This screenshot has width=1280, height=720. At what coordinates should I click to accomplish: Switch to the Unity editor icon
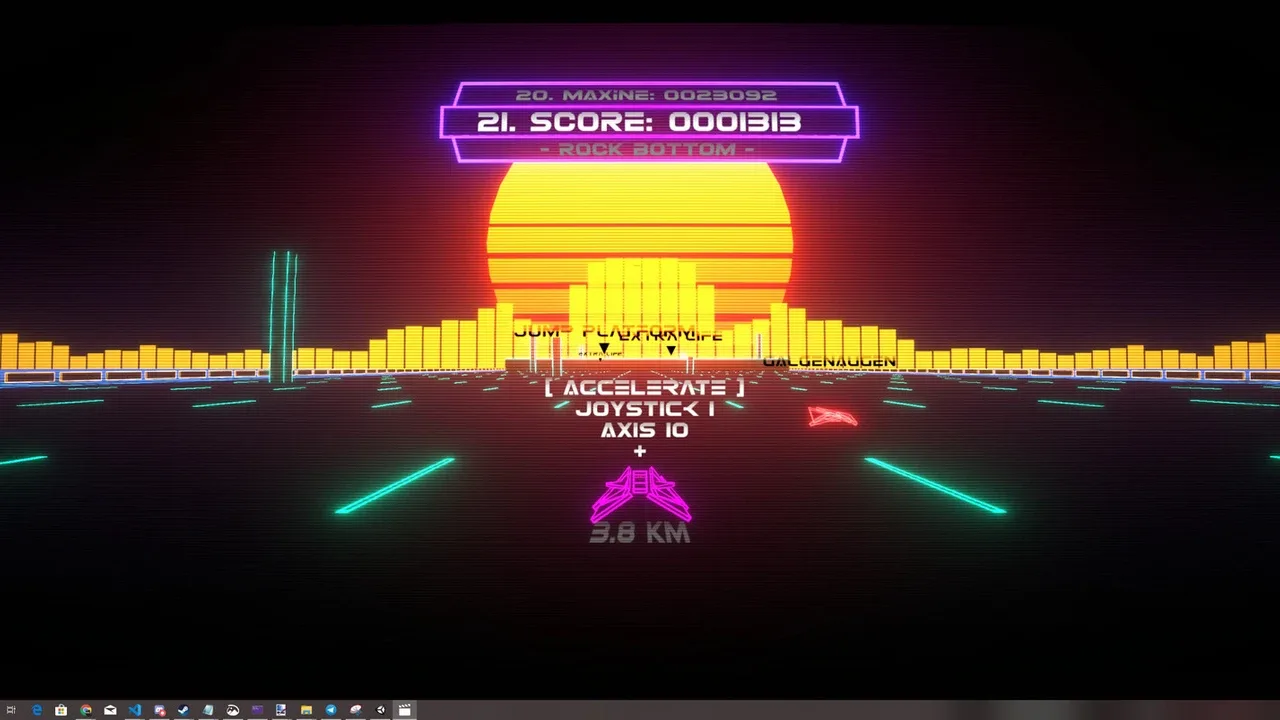380,710
